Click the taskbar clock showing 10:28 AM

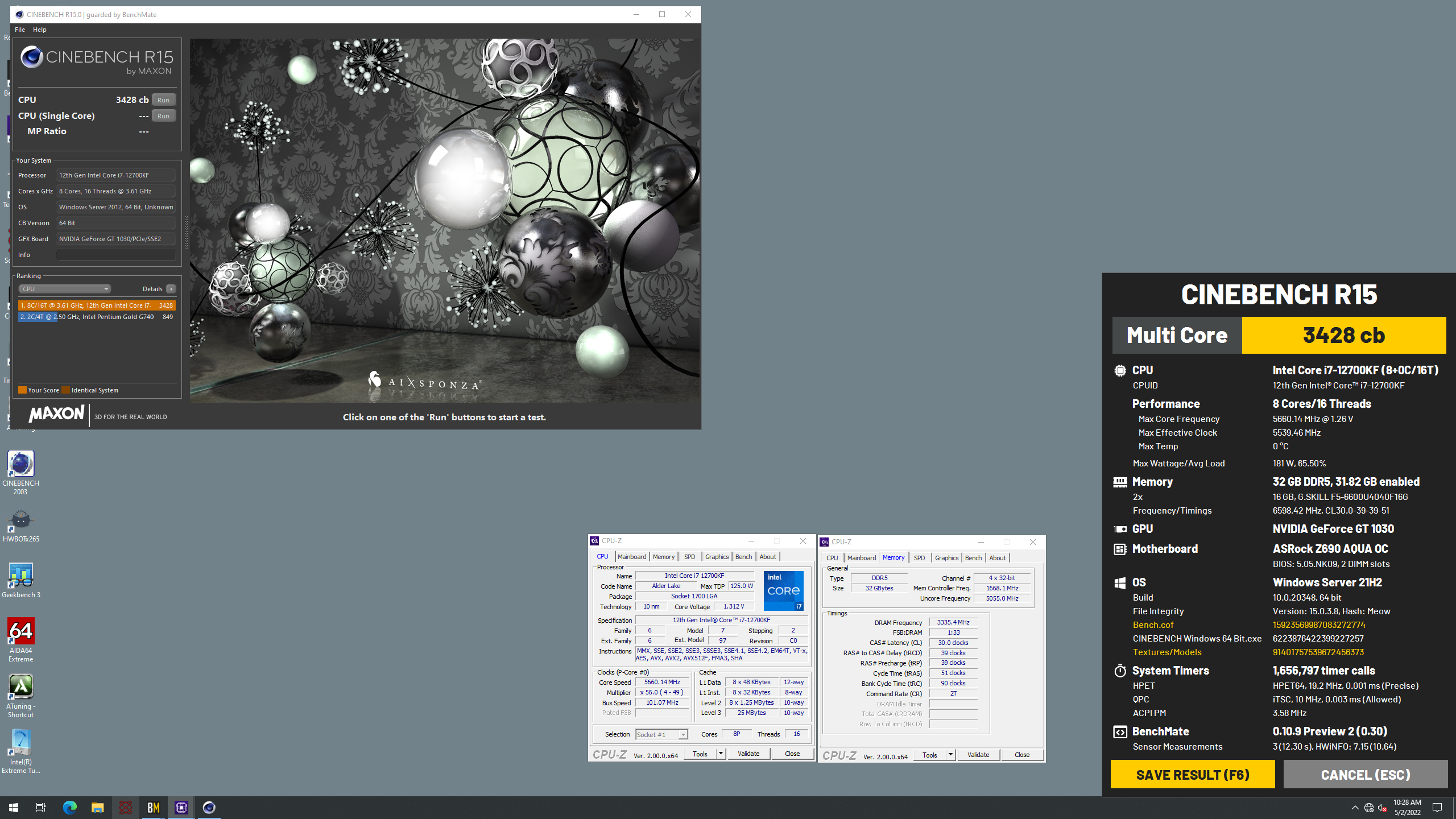coord(1407,807)
